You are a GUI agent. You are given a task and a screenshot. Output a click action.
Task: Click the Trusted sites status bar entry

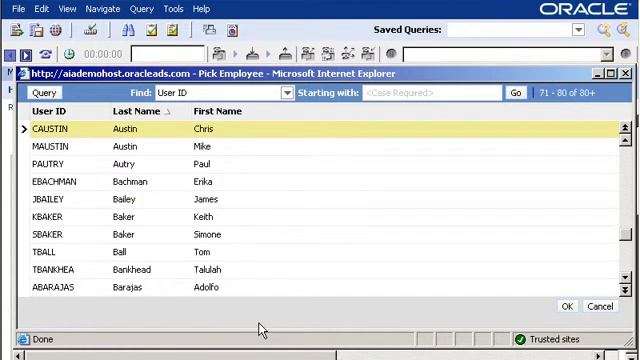pos(547,339)
